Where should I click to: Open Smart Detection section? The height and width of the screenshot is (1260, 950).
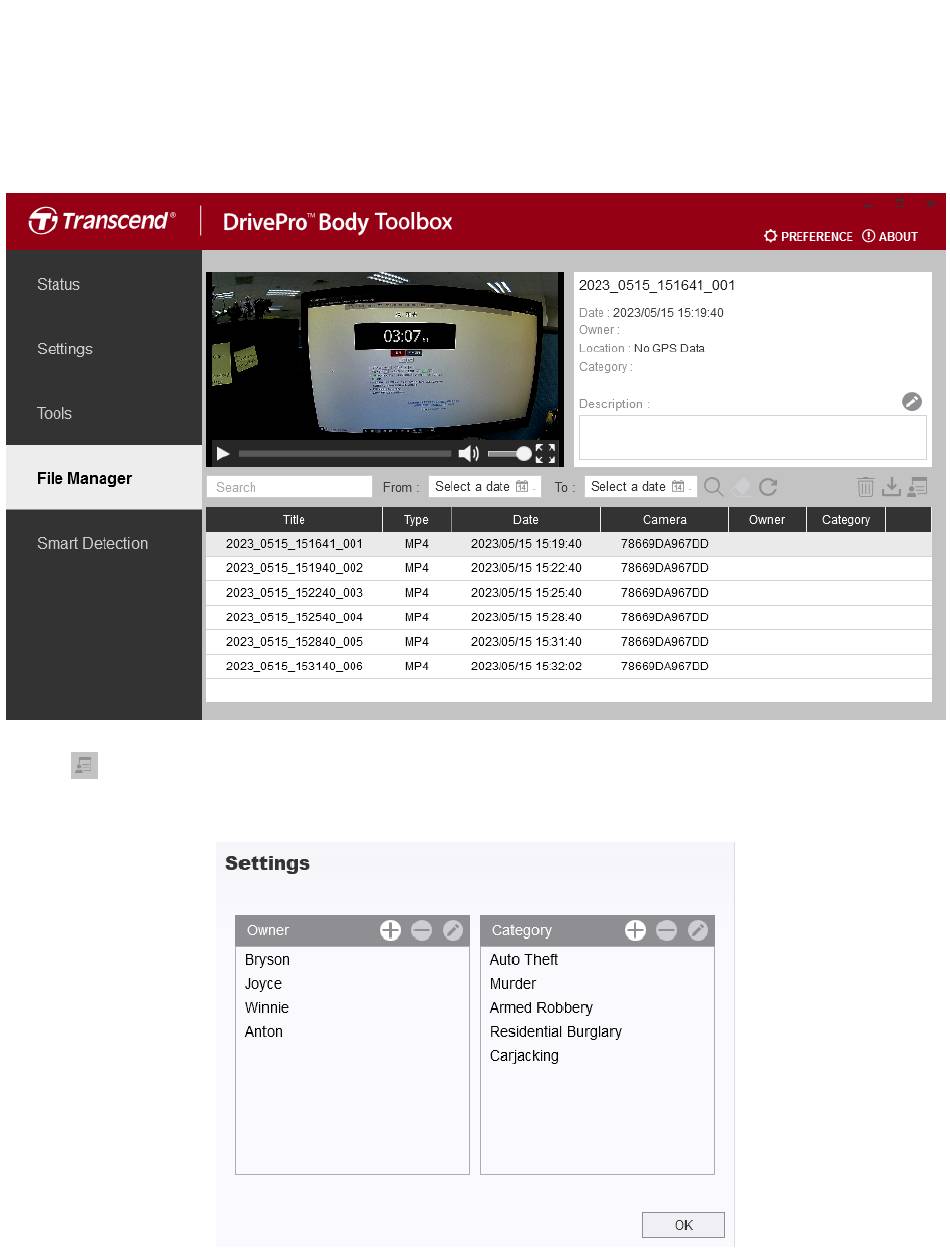104,544
